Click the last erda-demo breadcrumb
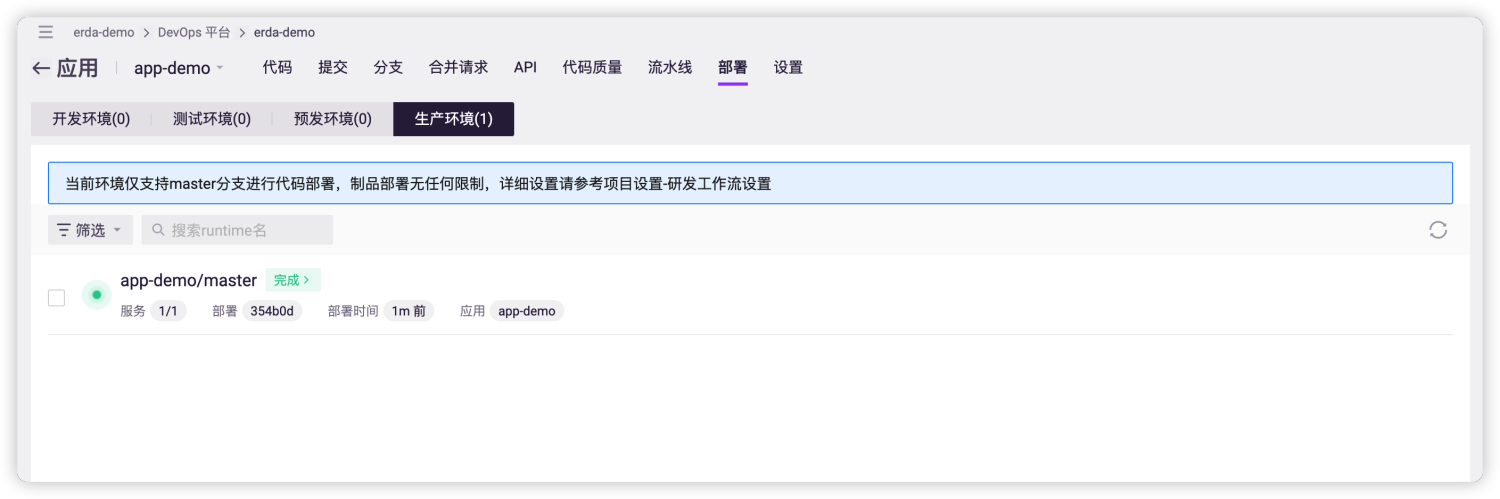The width and height of the screenshot is (1500, 499). click(284, 33)
